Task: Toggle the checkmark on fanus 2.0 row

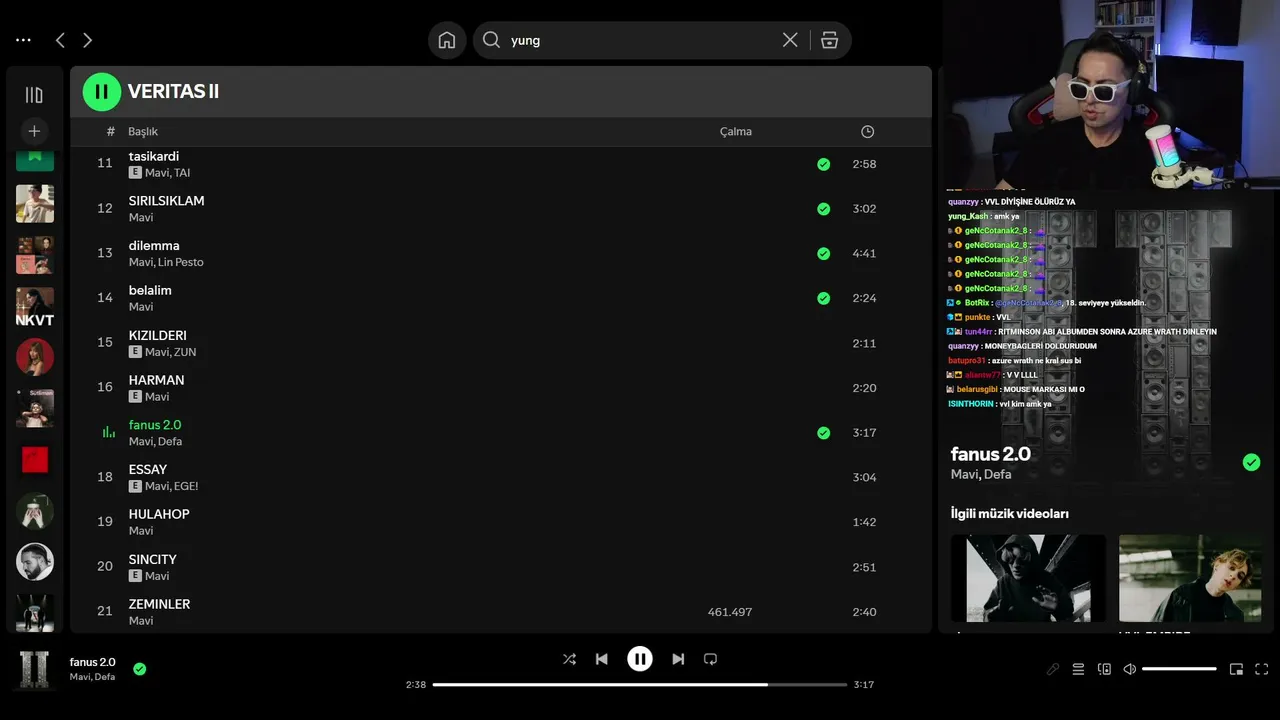Action: click(x=823, y=433)
